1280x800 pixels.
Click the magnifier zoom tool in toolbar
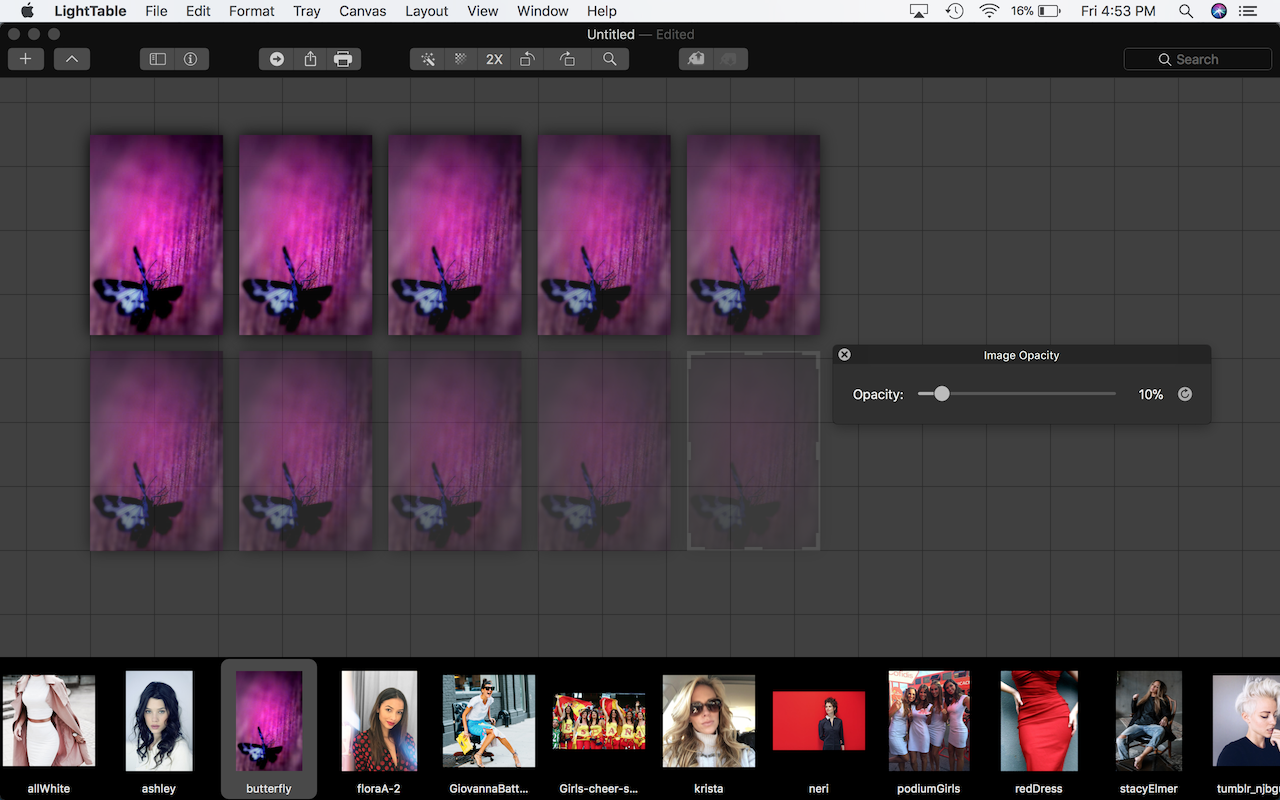[609, 59]
